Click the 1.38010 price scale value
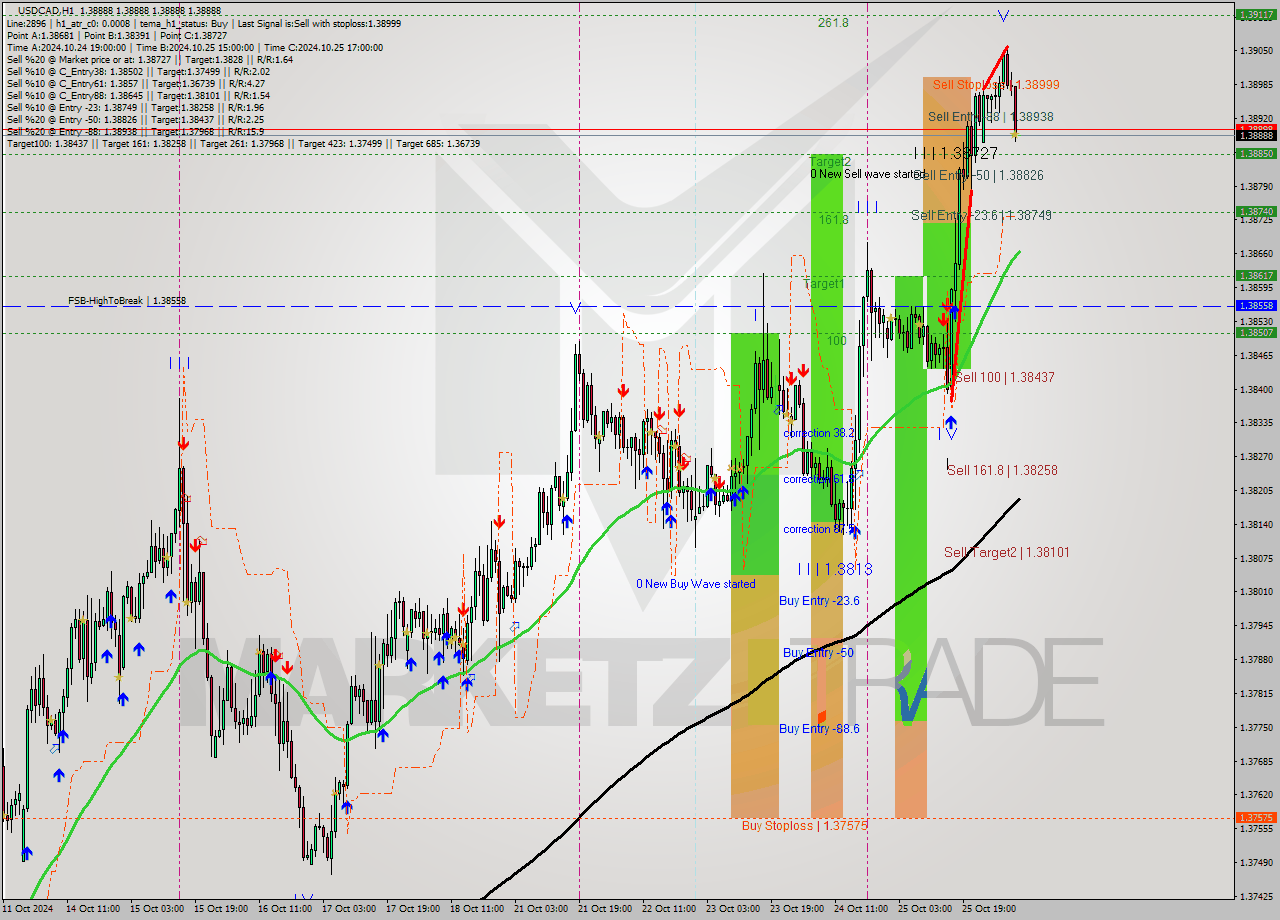This screenshot has width=1280, height=920. pos(1256,592)
